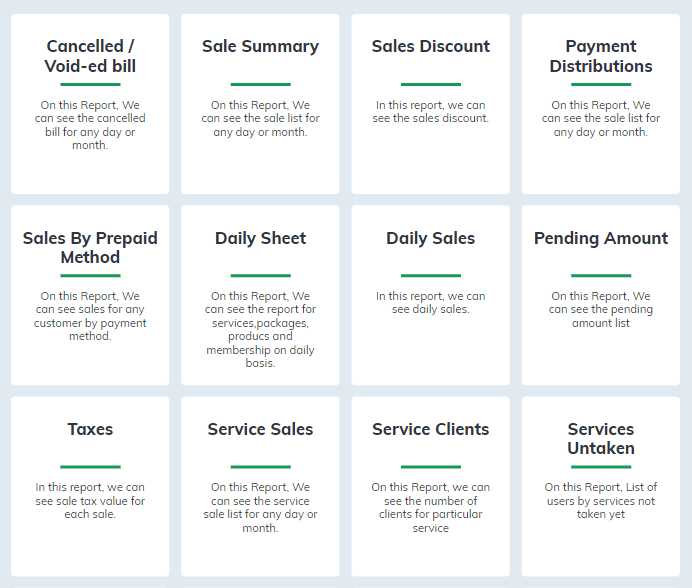Open Sales By Prepaid Method report

pyautogui.click(x=90, y=295)
